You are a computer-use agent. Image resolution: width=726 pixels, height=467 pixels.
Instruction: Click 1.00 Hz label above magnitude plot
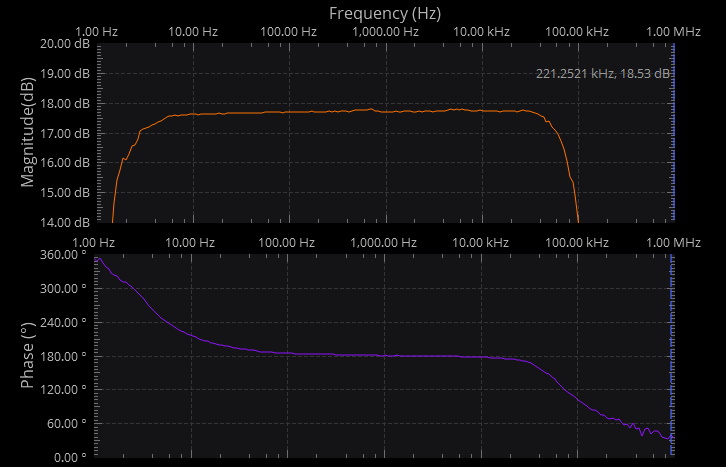(96, 32)
